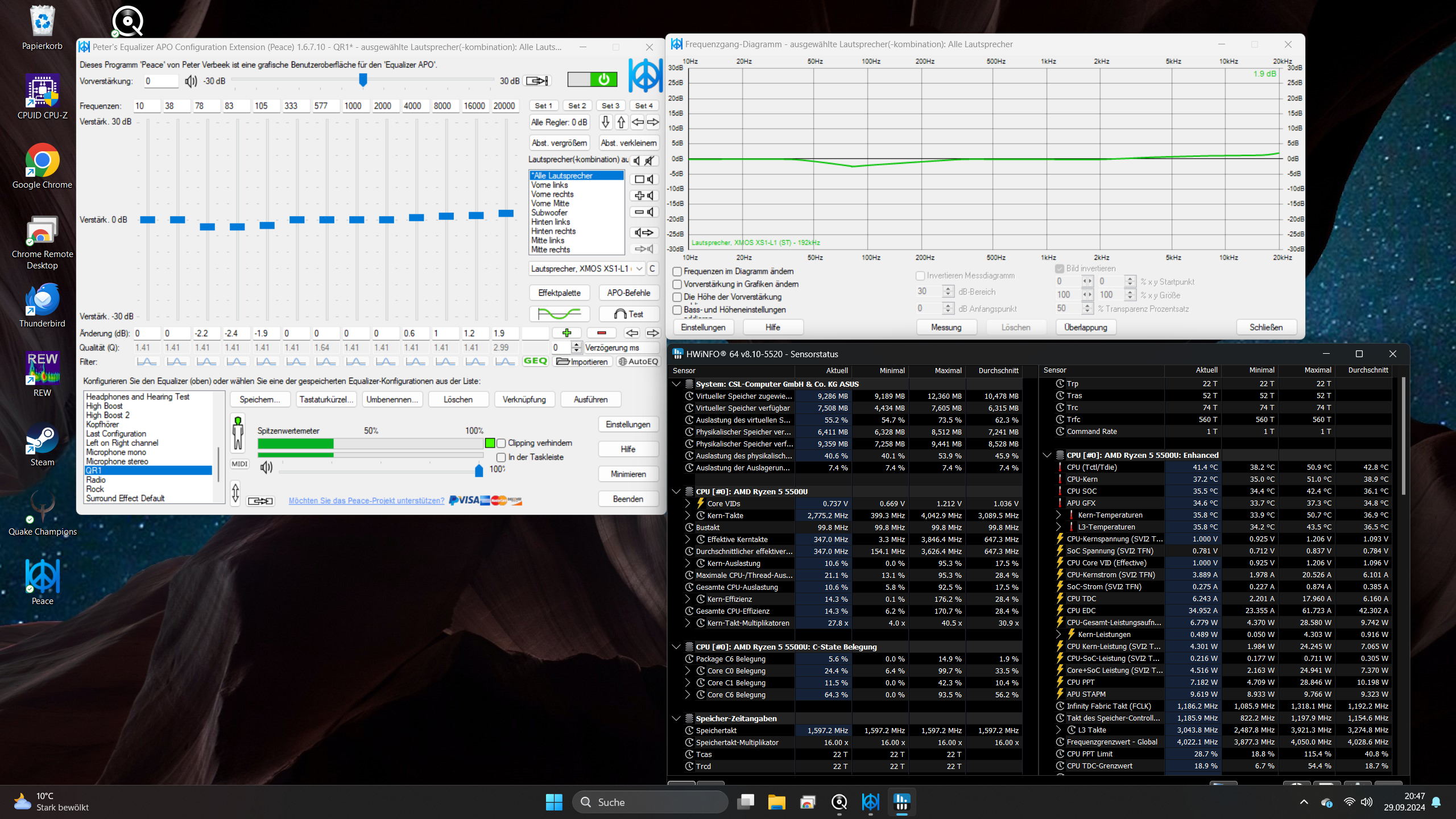
Task: Select the Rock configuration in the list
Action: point(95,489)
